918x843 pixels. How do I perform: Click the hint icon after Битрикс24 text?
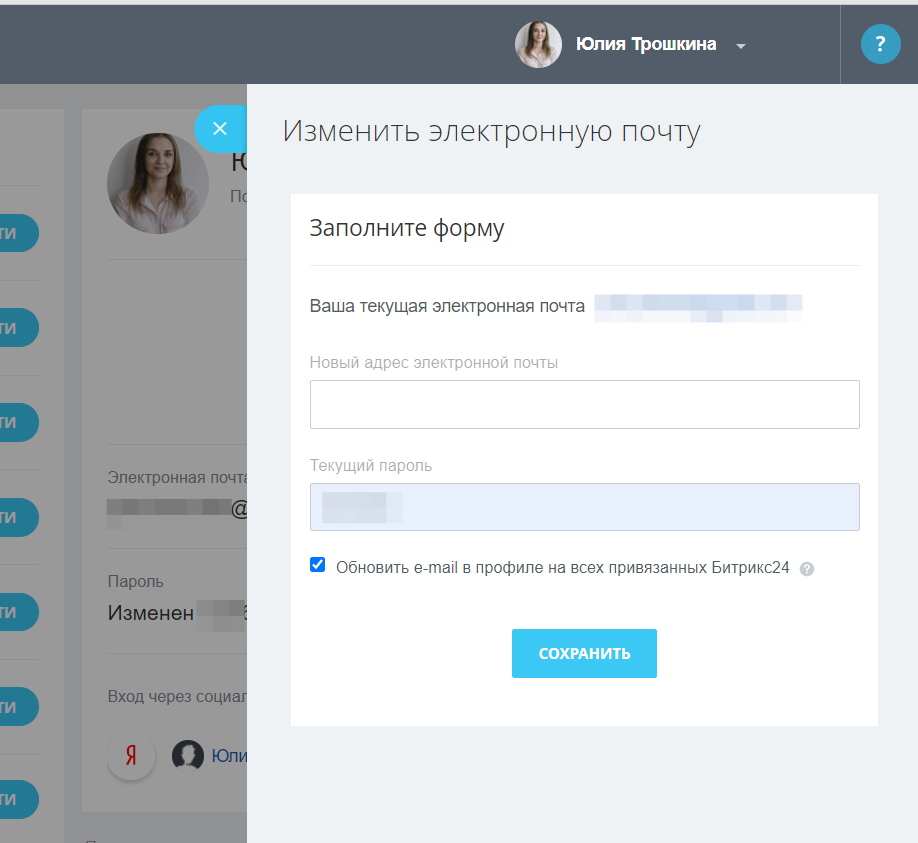(807, 569)
